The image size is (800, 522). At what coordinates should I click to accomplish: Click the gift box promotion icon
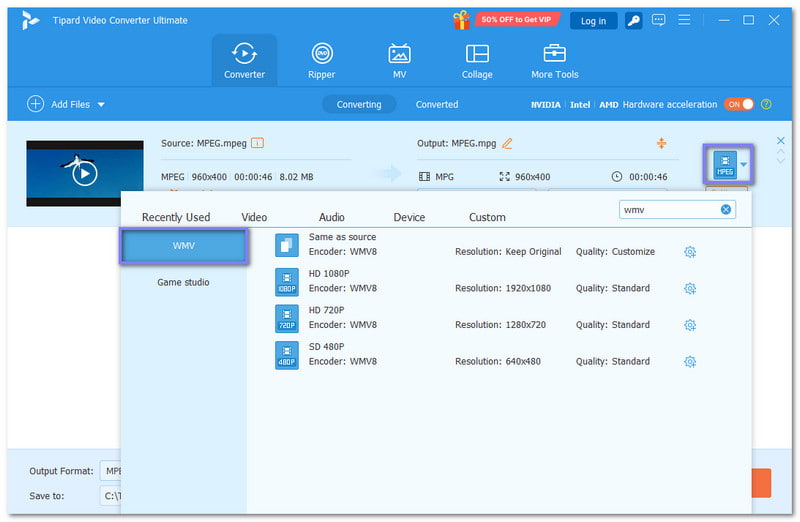(x=461, y=20)
